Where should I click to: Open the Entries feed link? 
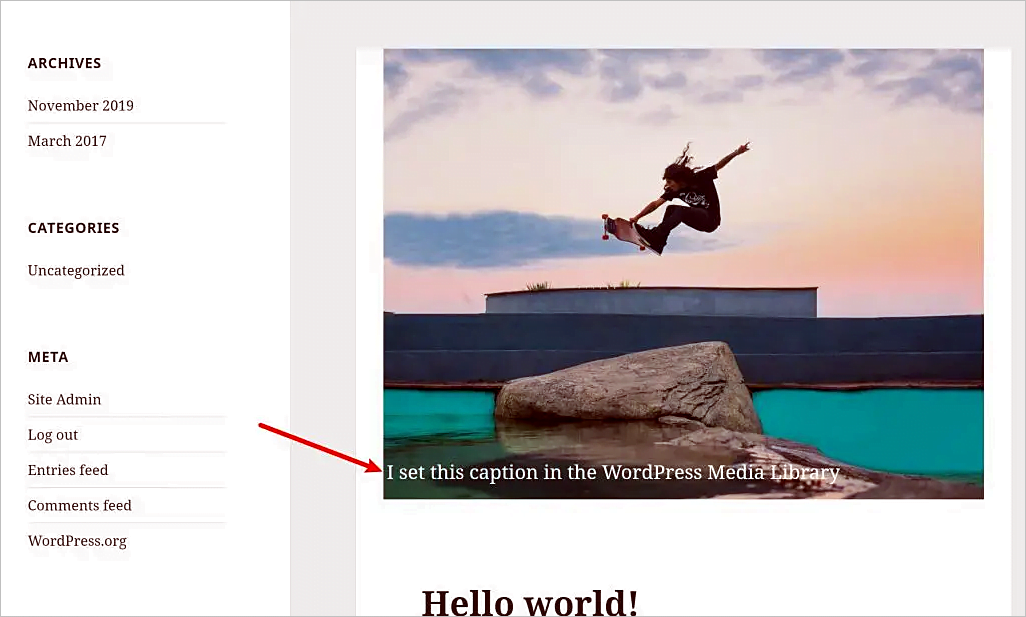point(68,470)
